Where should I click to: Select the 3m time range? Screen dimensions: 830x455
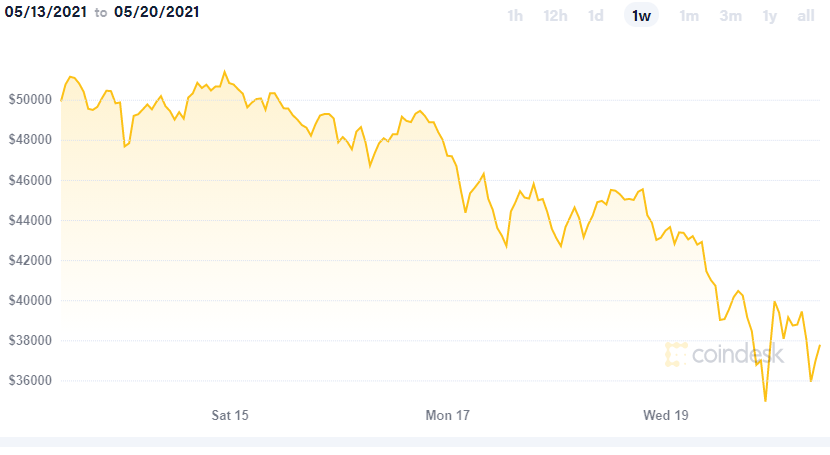pos(730,15)
